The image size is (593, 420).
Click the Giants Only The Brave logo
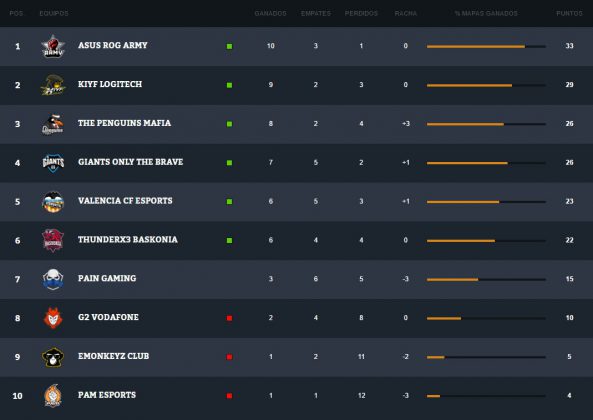point(53,163)
